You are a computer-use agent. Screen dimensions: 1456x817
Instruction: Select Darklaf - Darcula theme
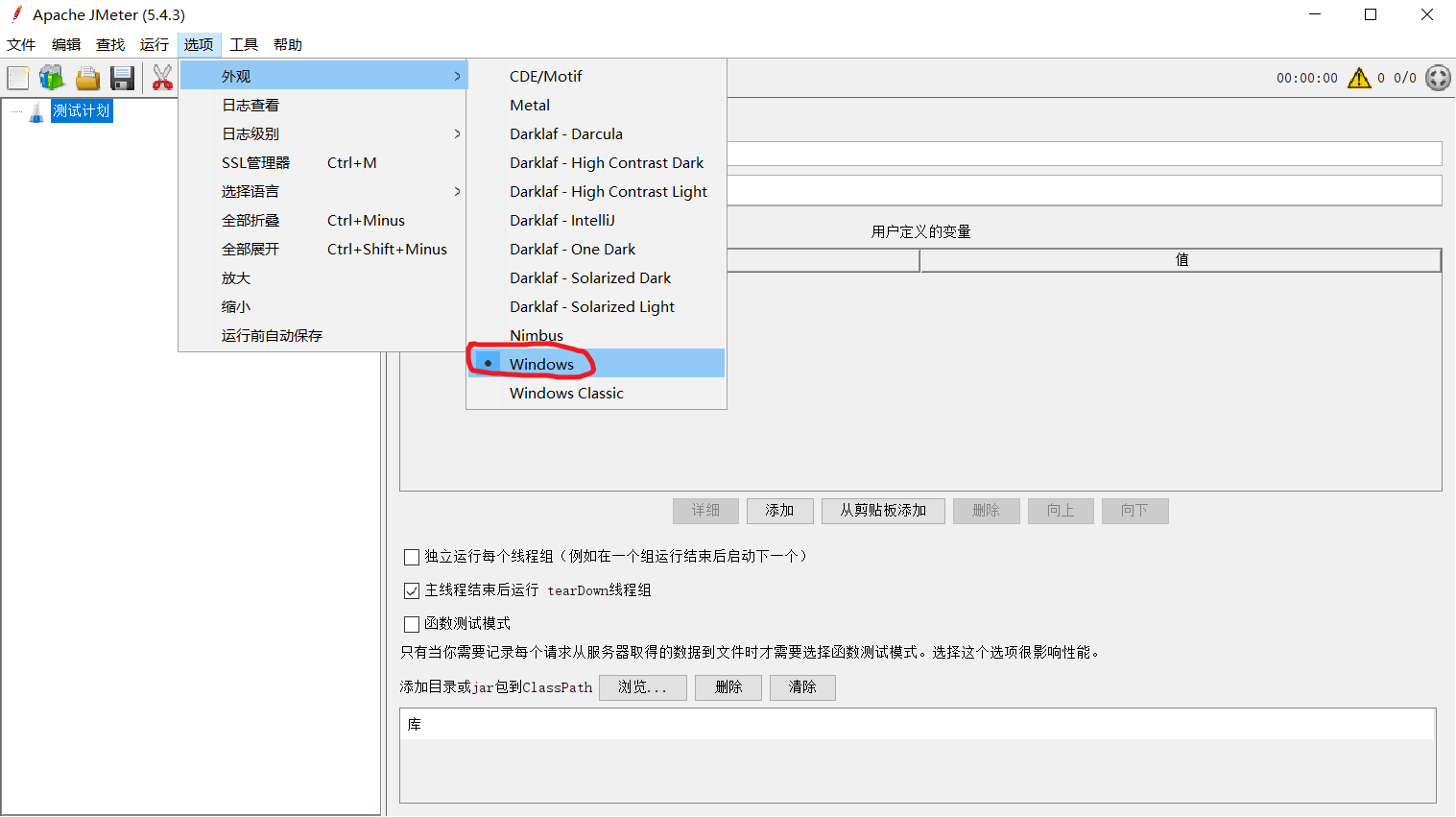[x=596, y=133]
